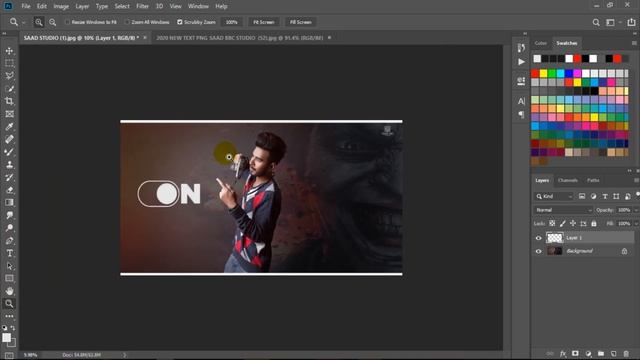Select the Eraser tool
Viewport: 640px width, 360px height.
click(x=9, y=190)
